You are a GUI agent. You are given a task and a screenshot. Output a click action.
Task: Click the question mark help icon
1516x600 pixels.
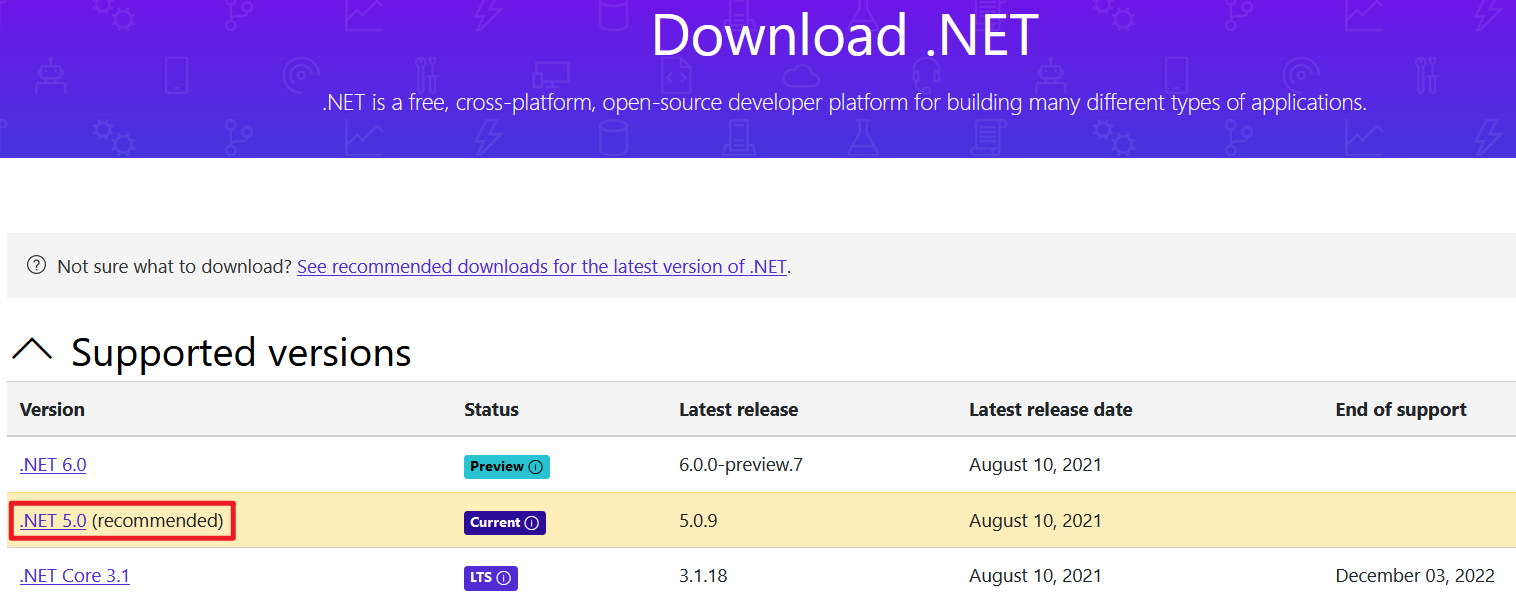(x=37, y=265)
